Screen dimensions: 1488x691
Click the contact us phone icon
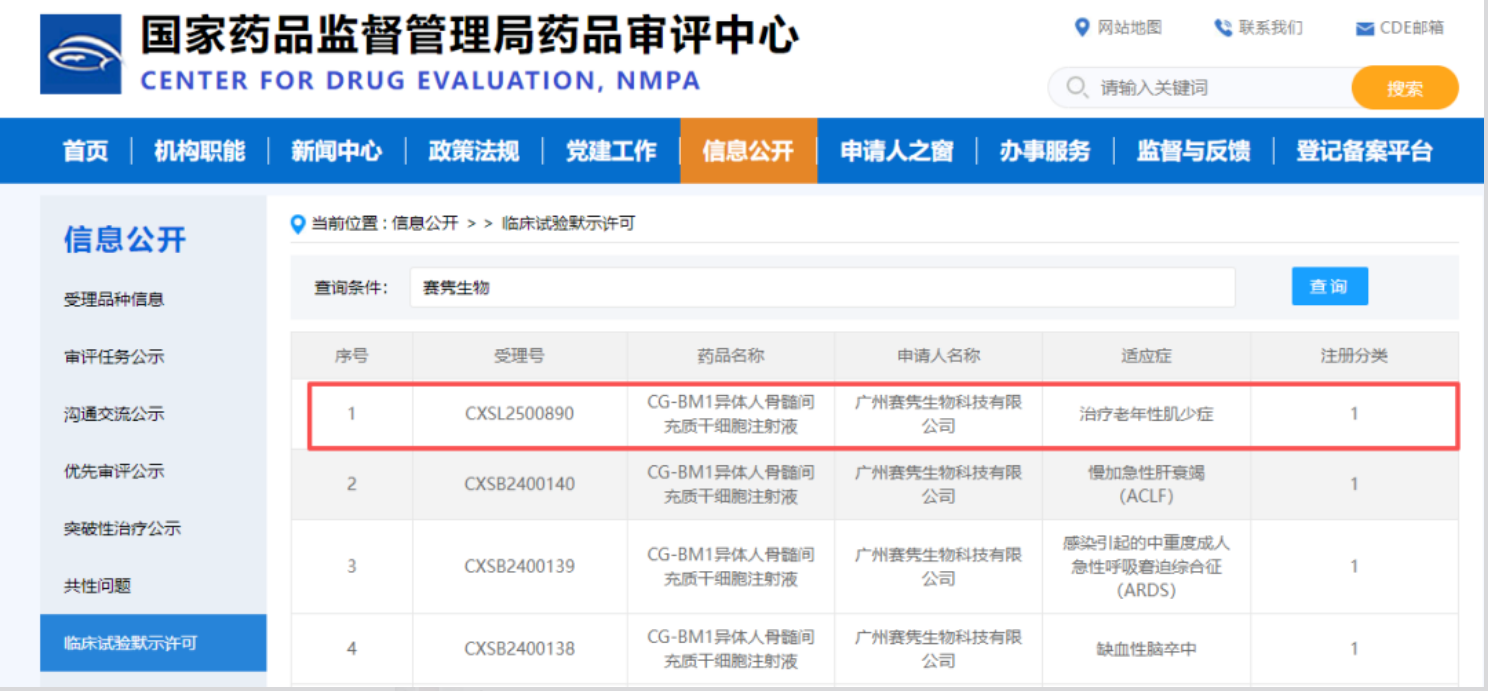point(1222,28)
